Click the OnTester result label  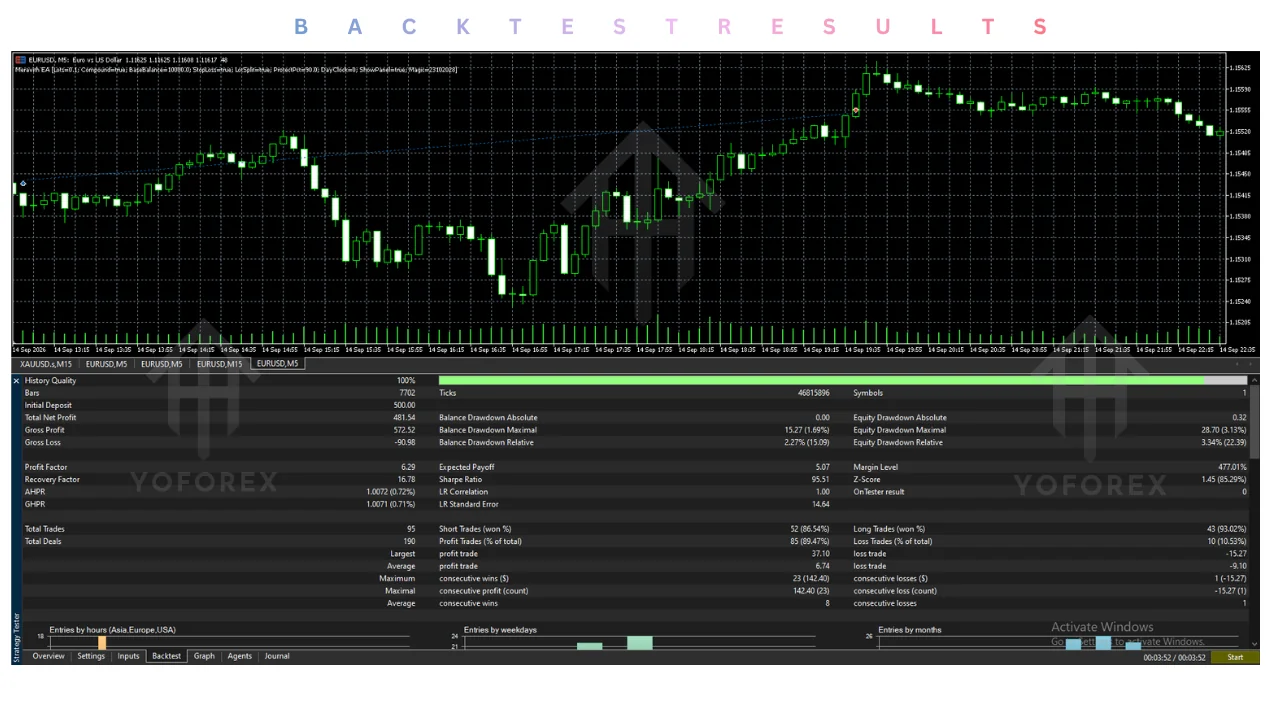click(880, 492)
